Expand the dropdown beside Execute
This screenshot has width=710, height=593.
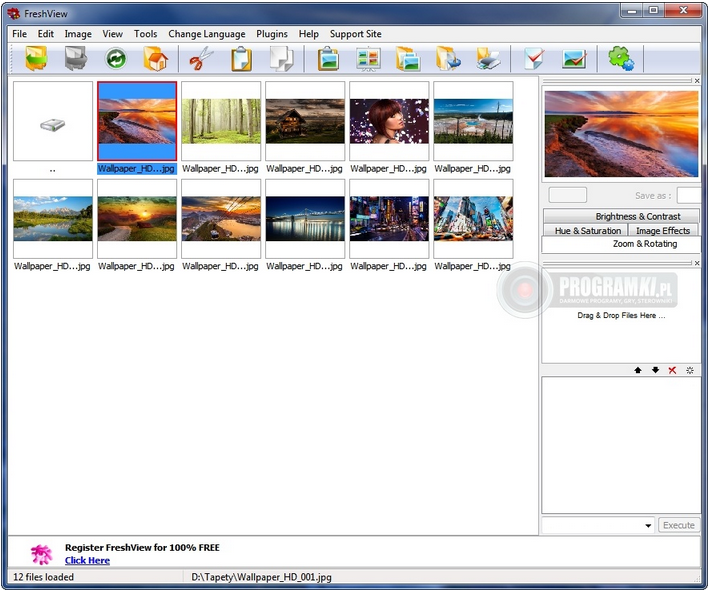[648, 525]
